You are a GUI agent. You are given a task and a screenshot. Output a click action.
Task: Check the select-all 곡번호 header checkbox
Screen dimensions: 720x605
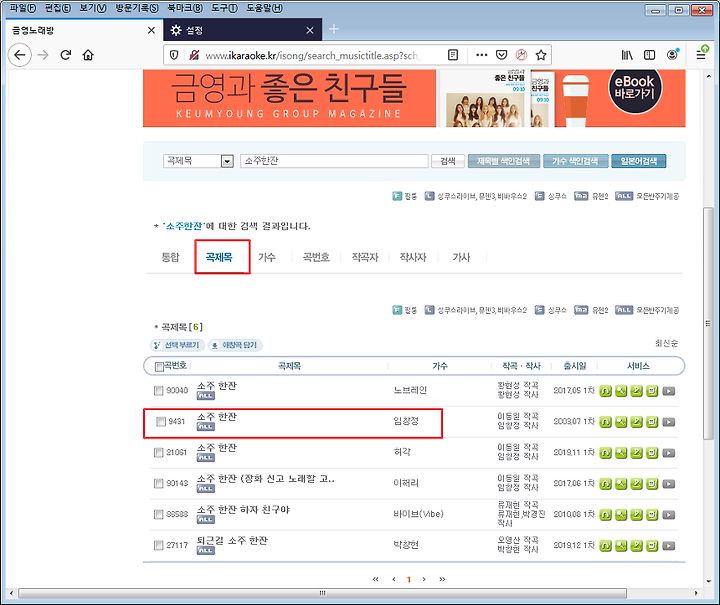(159, 366)
